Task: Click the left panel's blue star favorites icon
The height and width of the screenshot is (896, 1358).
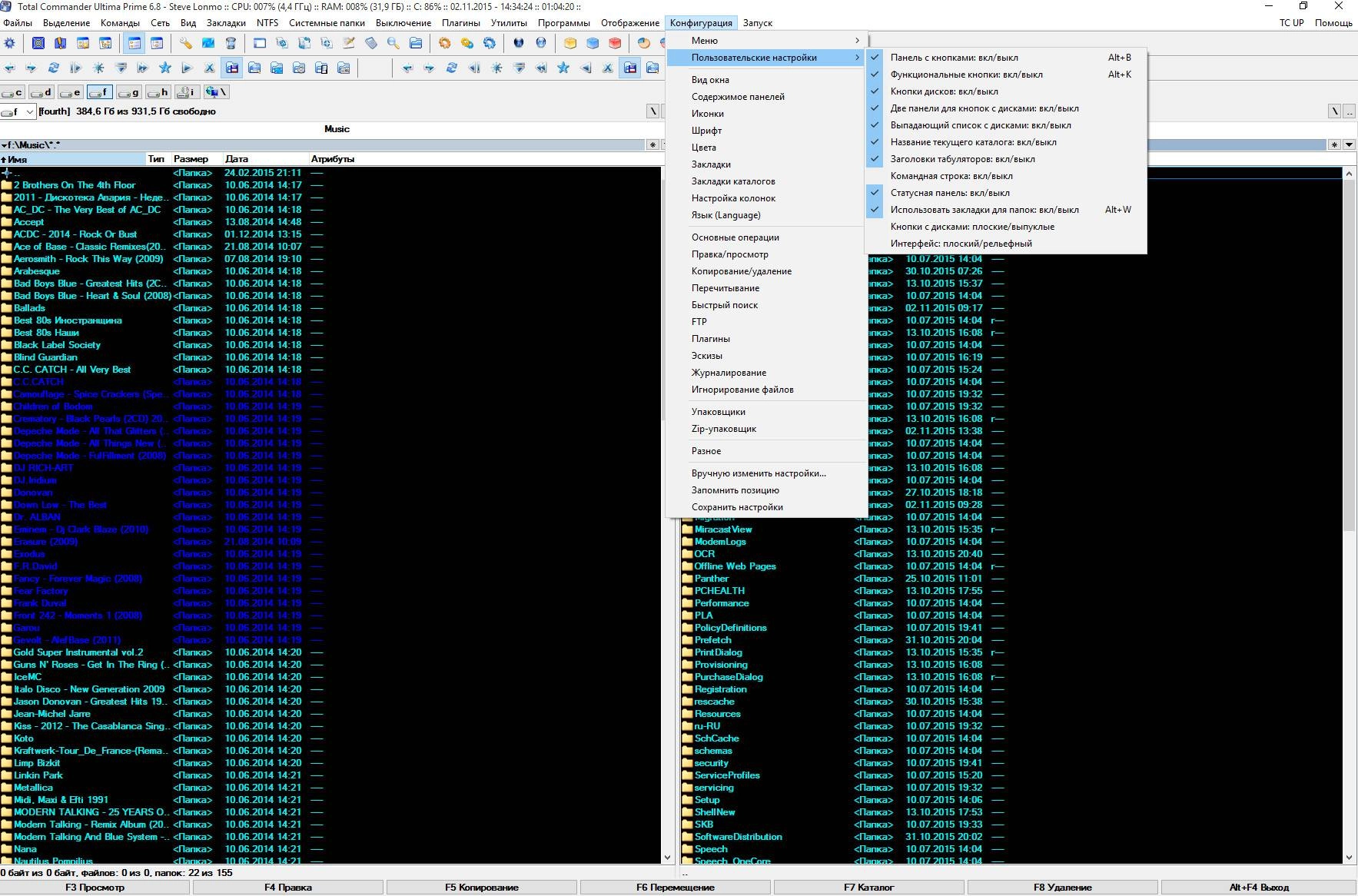Action: [164, 68]
